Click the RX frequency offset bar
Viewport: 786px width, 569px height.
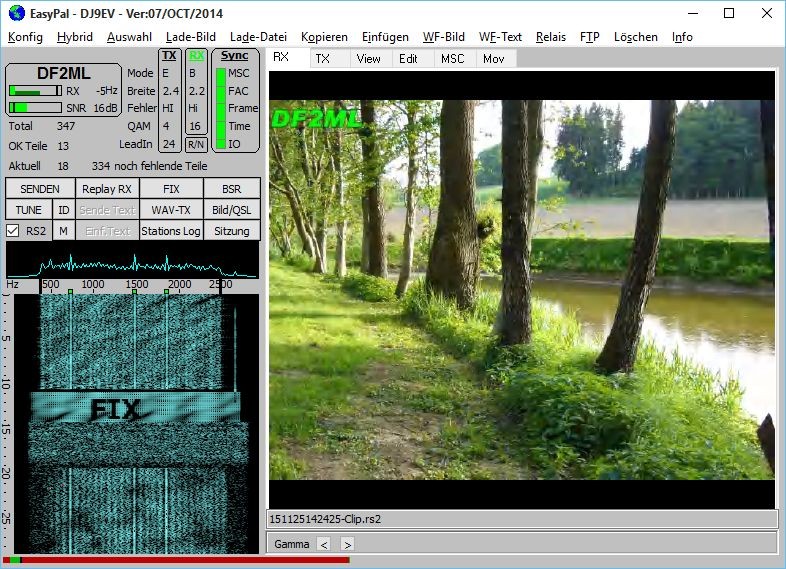tap(35, 91)
